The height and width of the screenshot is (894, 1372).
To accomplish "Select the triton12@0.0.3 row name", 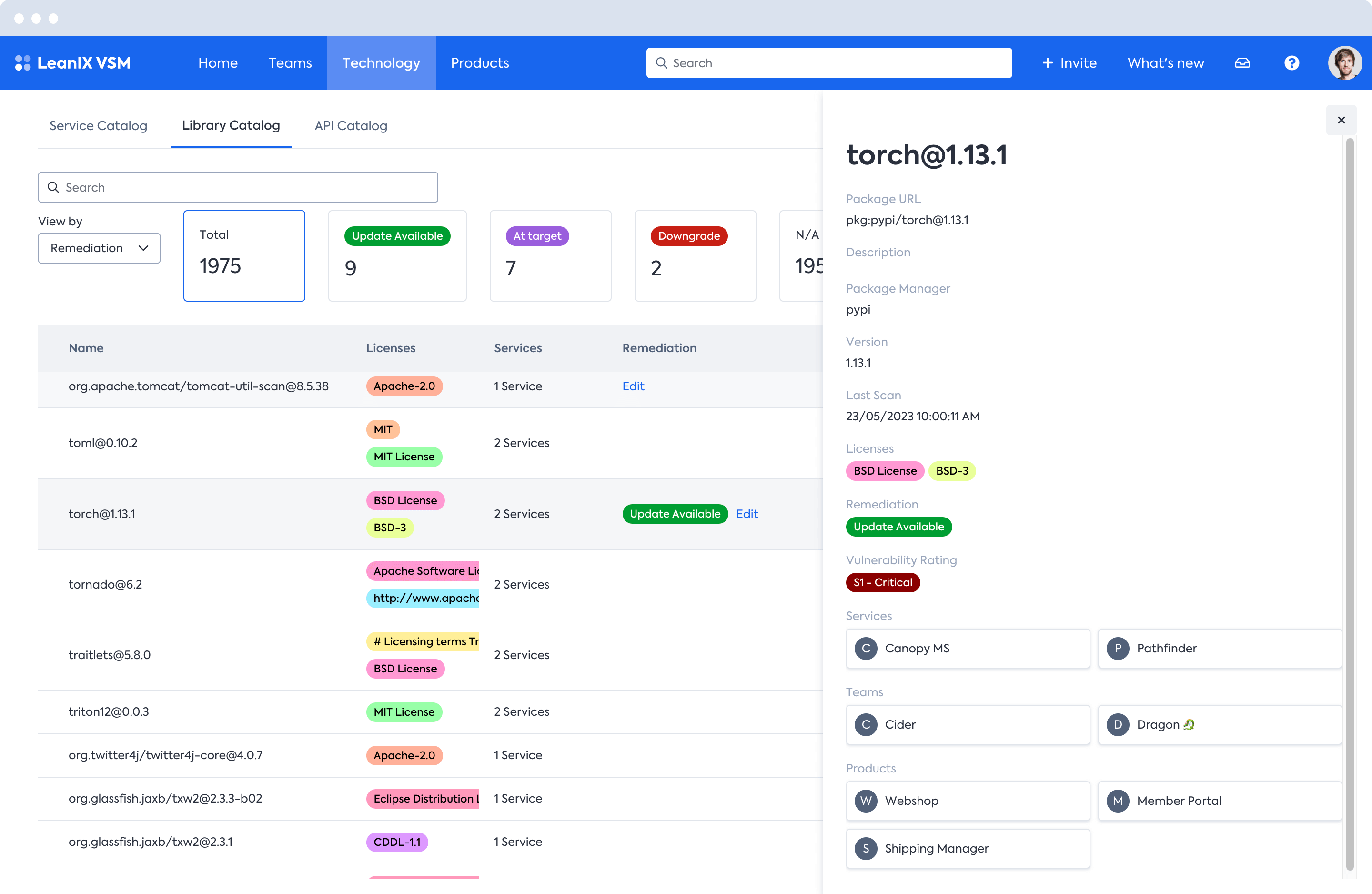I will click(x=108, y=712).
